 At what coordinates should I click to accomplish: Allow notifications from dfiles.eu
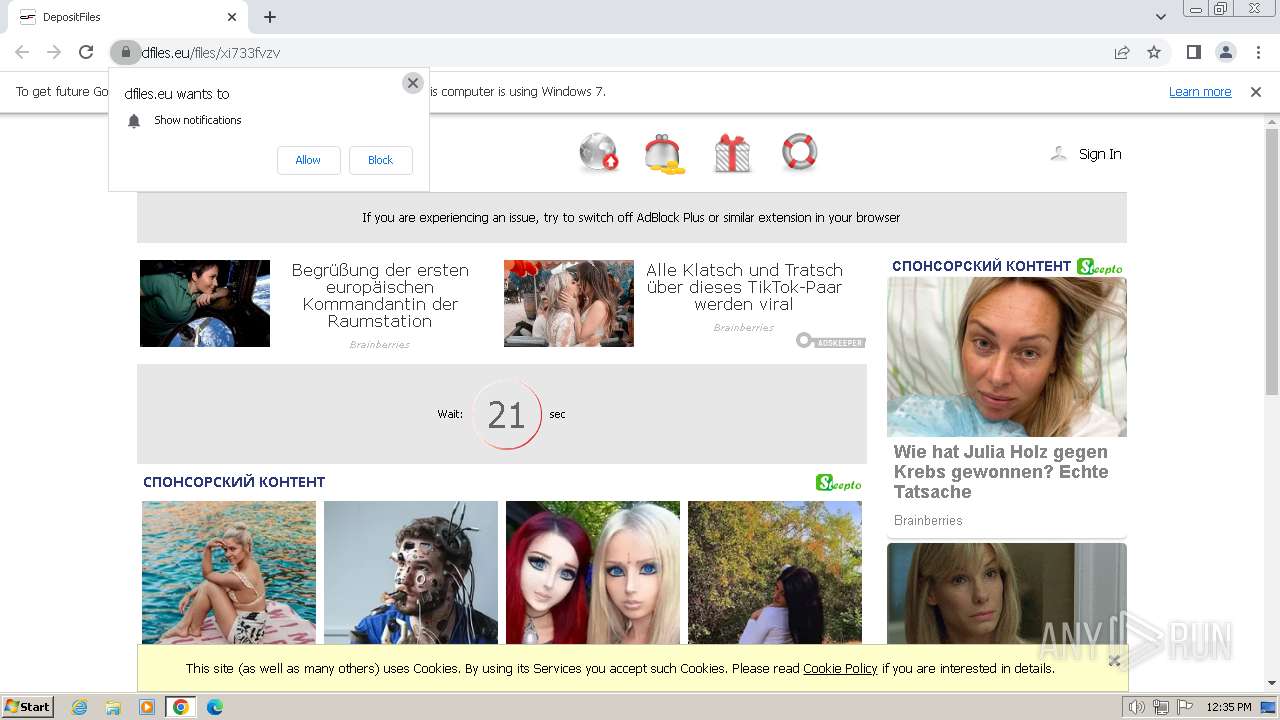[x=308, y=160]
